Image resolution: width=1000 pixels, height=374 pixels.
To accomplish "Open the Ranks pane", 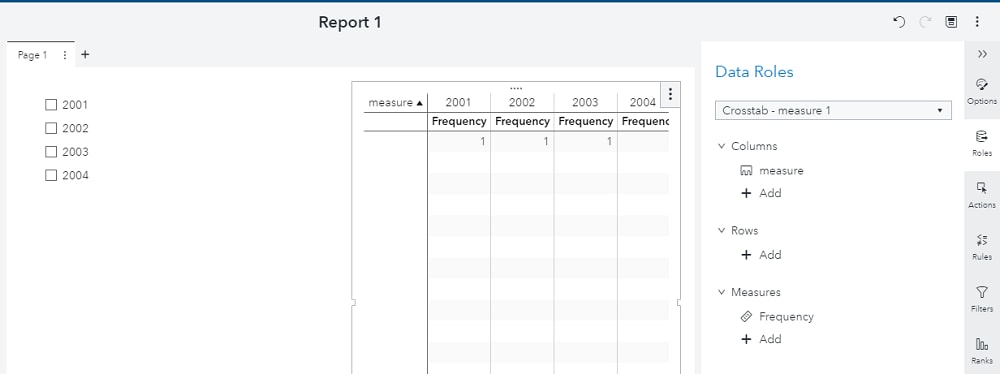I will (982, 352).
